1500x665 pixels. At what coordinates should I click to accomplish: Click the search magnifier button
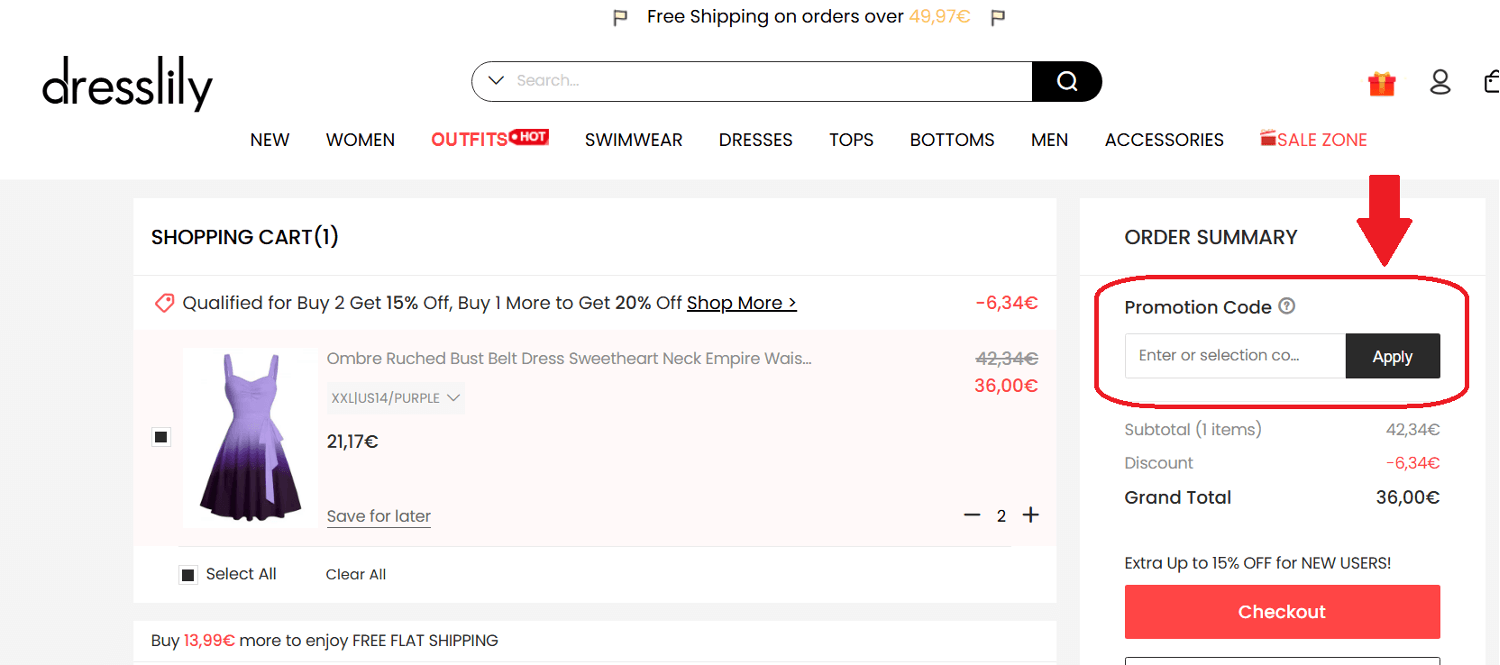coord(1067,81)
